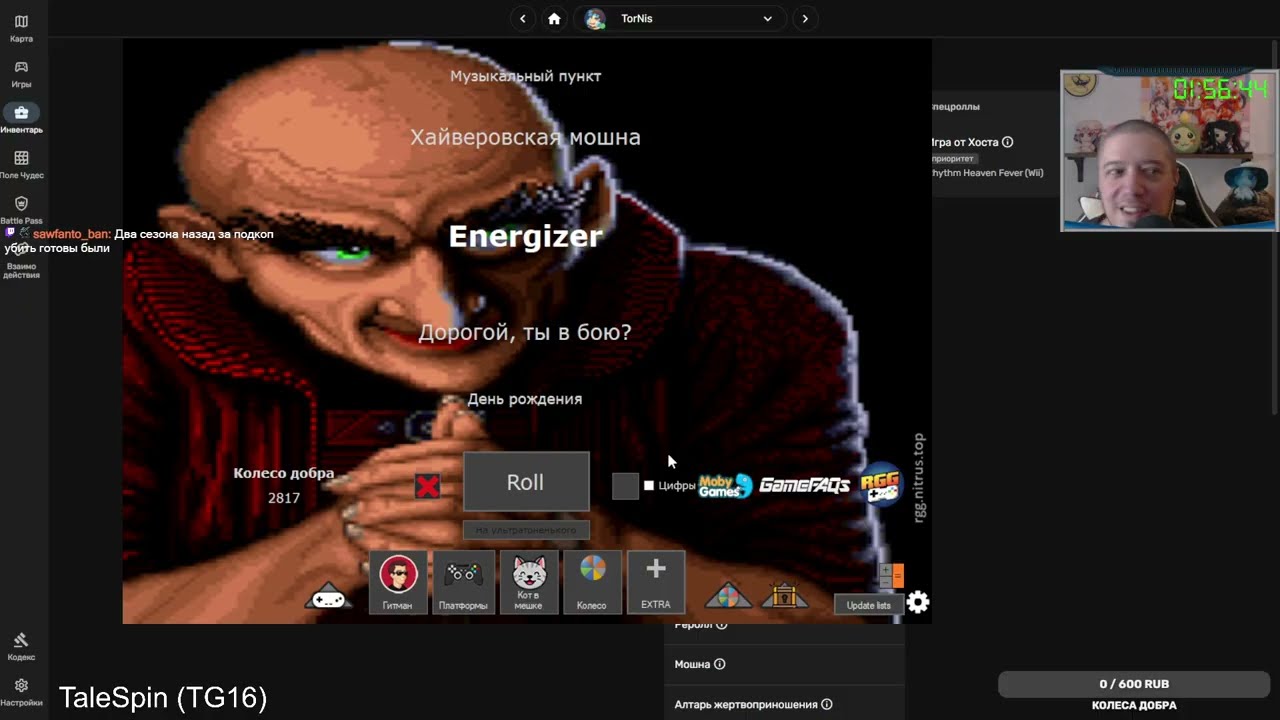This screenshot has width=1280, height=720.
Task: Open Взаимодействия in the sidebar
Action: coord(21,262)
